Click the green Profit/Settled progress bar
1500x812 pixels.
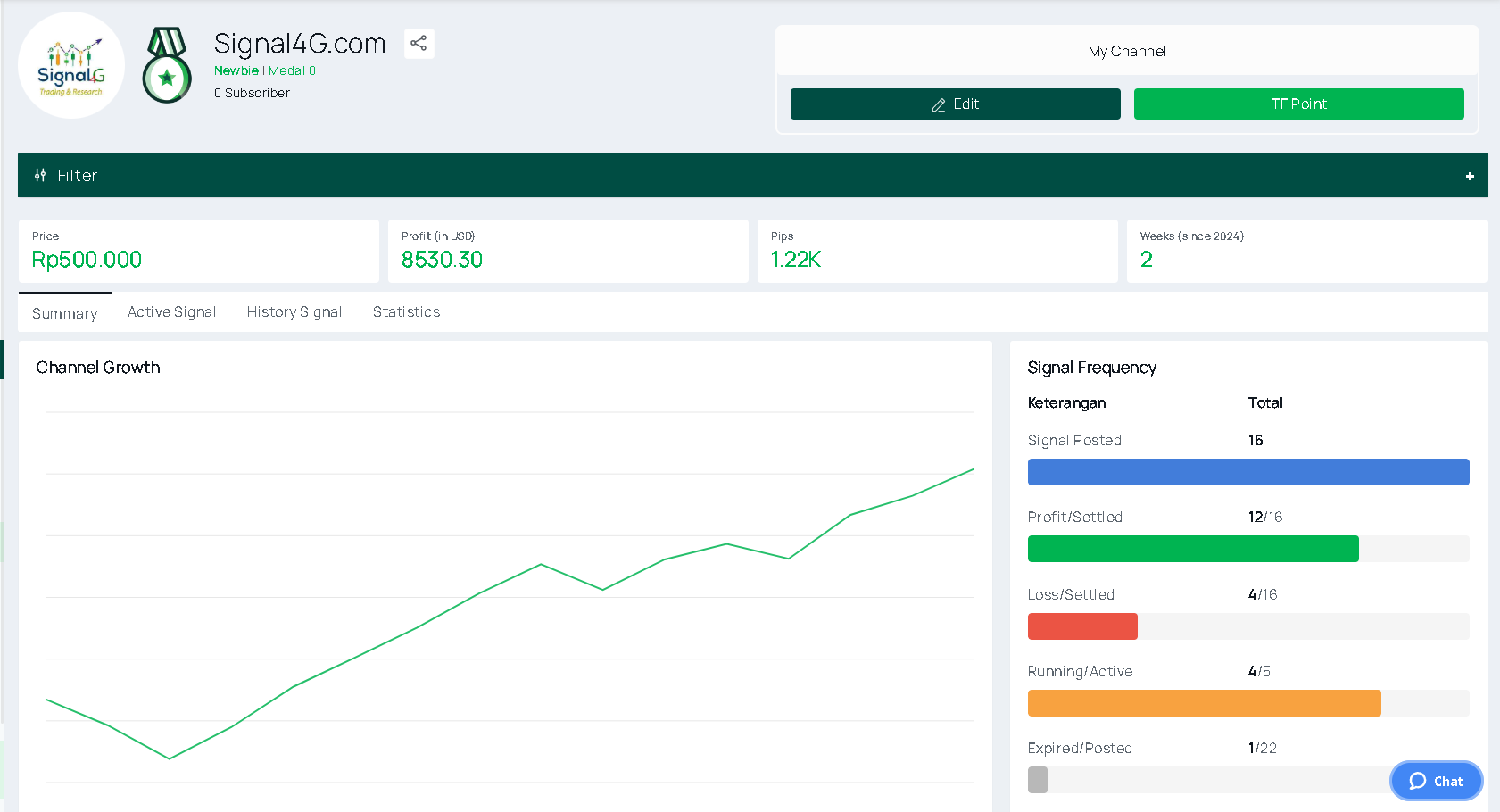click(1193, 549)
